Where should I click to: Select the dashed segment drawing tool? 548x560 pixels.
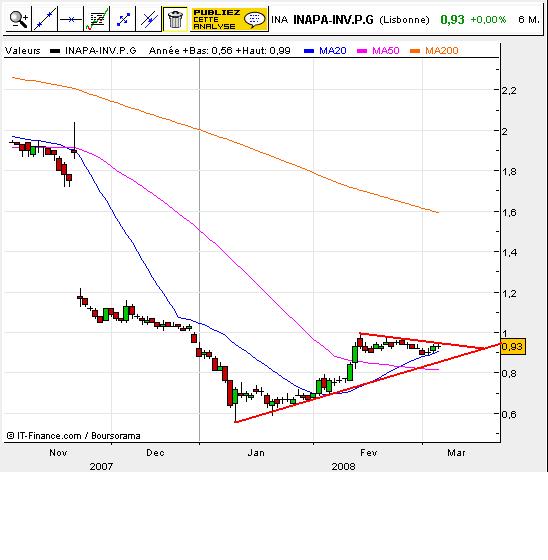(123, 19)
